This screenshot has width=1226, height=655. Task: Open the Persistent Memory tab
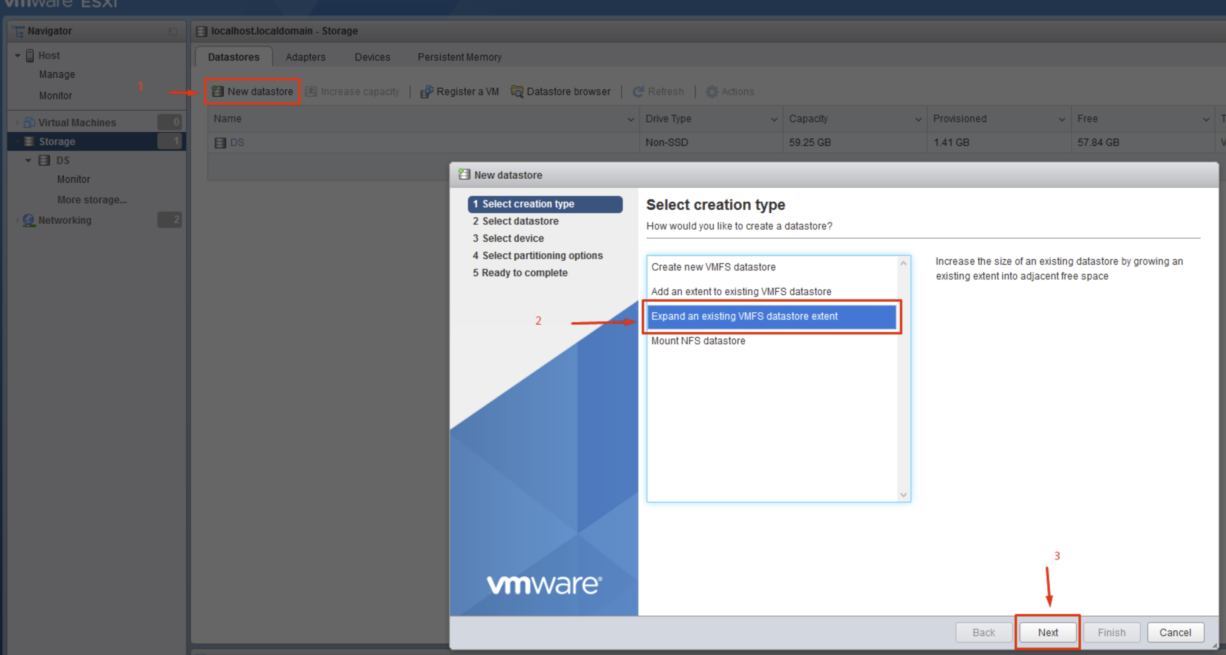(x=459, y=57)
